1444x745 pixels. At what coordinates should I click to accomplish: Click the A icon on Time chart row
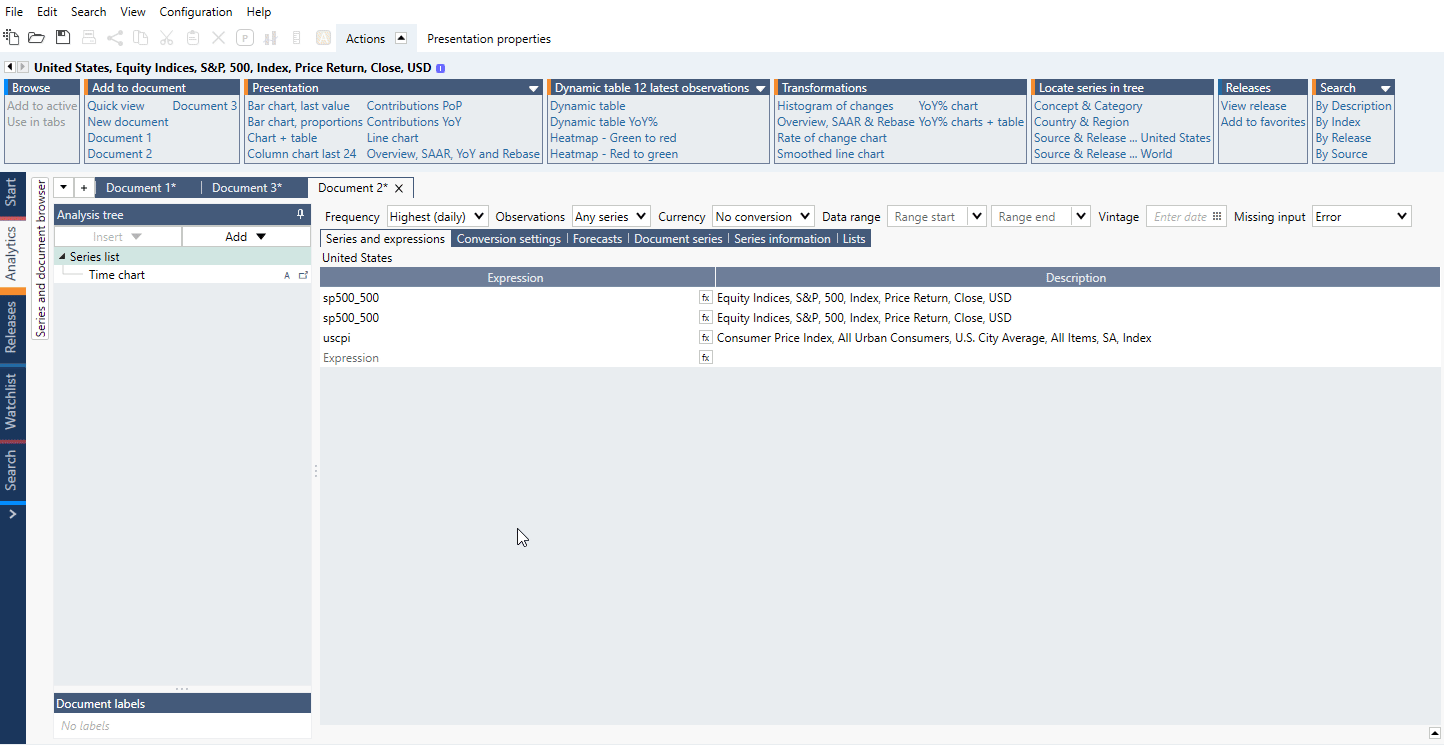[x=287, y=275]
